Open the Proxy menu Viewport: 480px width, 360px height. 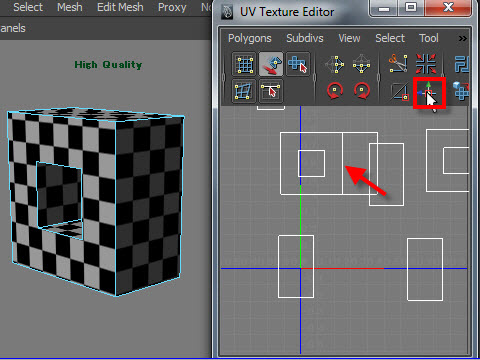[x=172, y=7]
